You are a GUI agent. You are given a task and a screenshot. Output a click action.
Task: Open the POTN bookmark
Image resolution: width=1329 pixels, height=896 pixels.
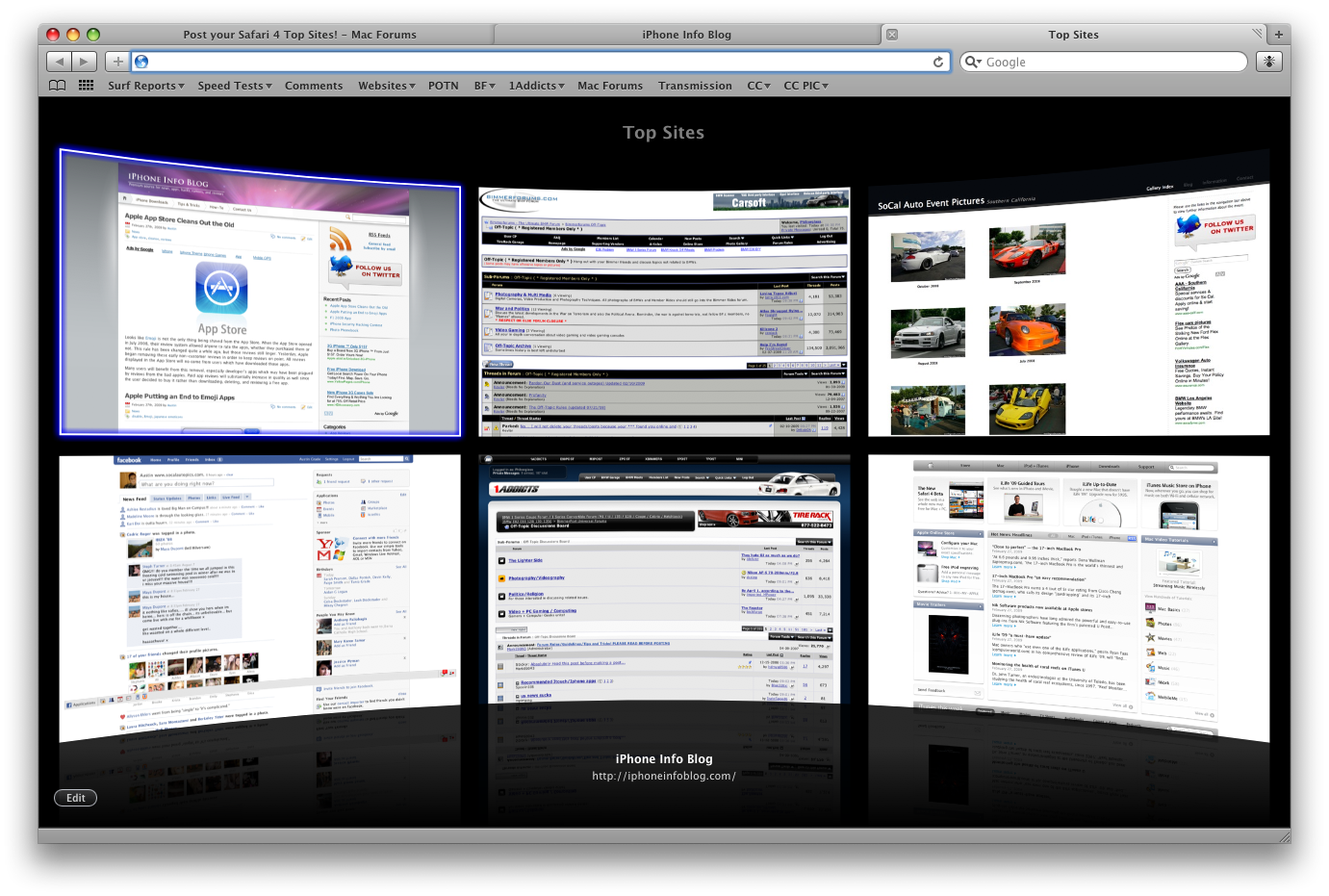coord(444,86)
